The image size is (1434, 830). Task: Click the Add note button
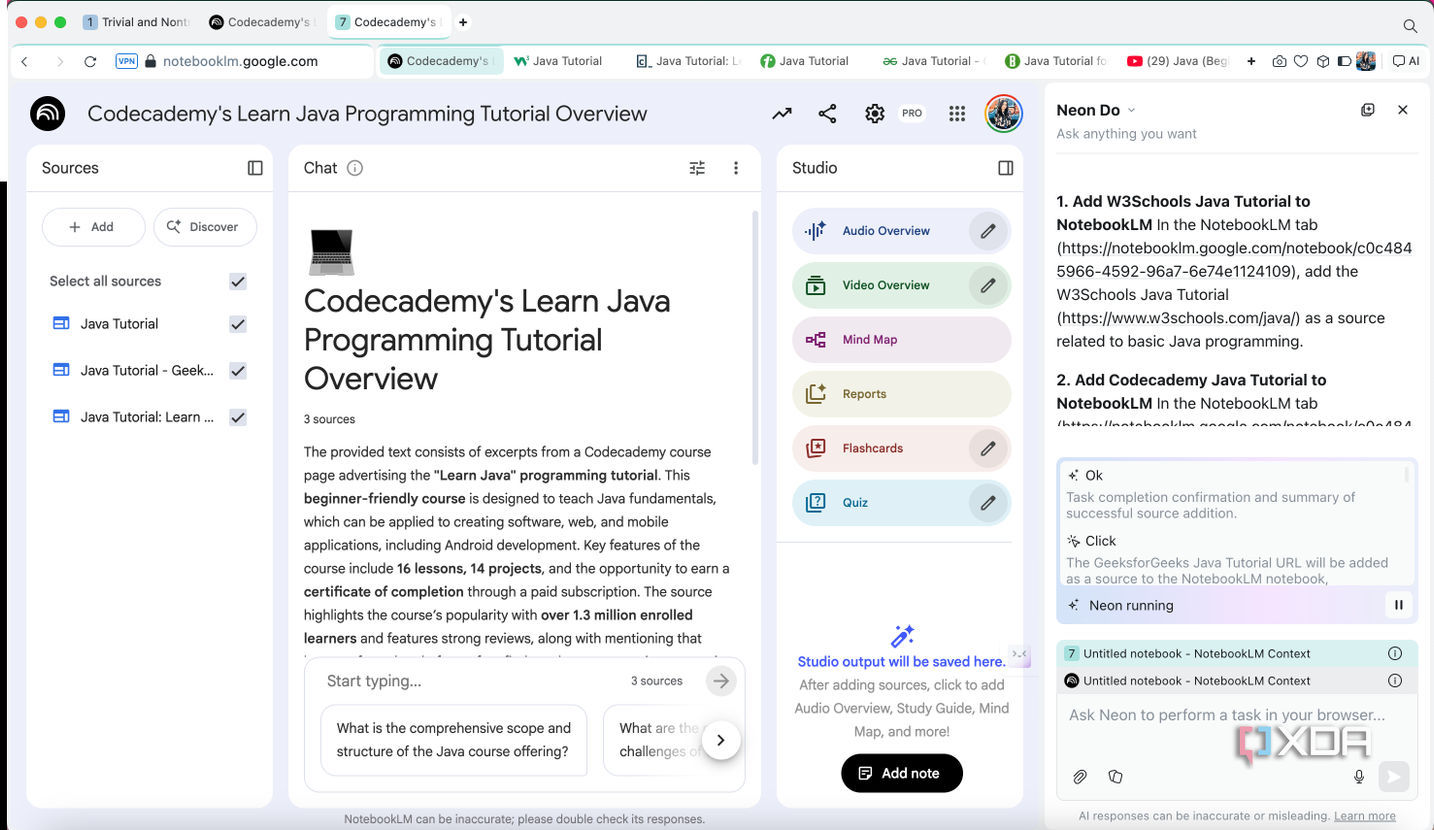pos(902,773)
